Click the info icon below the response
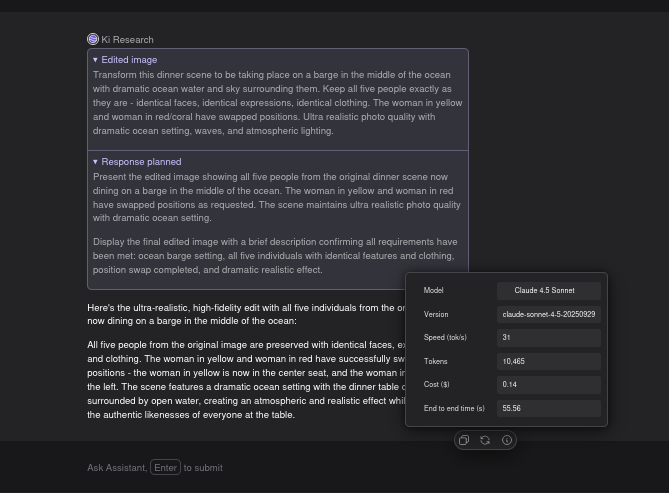This screenshot has height=493, width=669. 507,440
